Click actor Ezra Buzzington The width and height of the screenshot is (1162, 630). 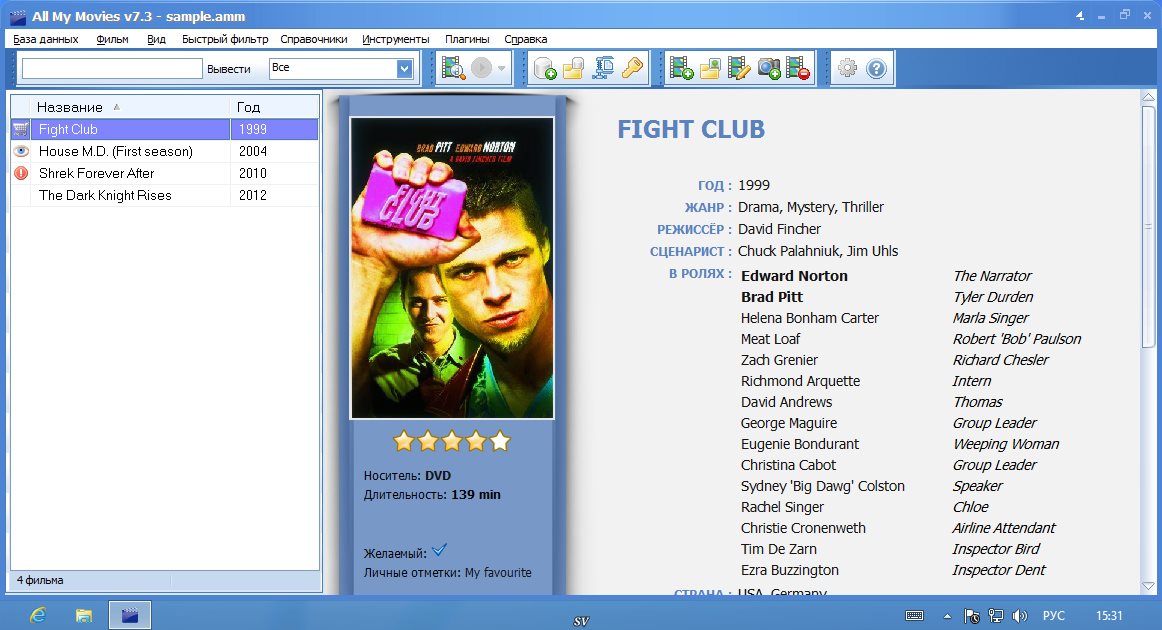click(x=790, y=570)
